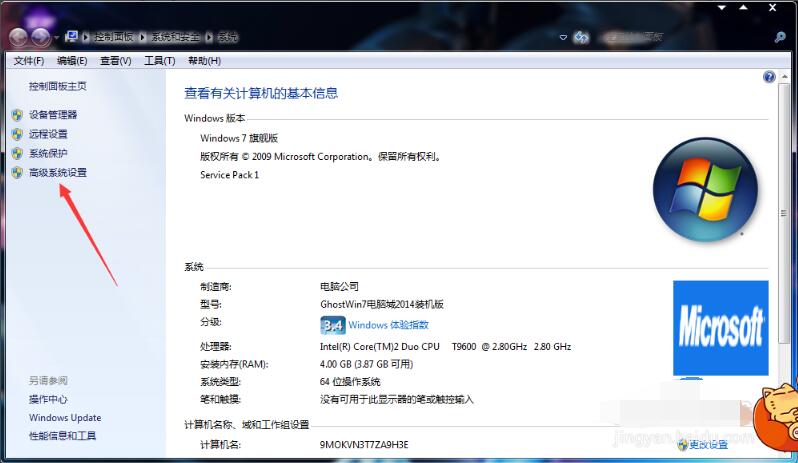Click shield icon beside 系统保护
This screenshot has width=798, height=463.
(x=17, y=154)
